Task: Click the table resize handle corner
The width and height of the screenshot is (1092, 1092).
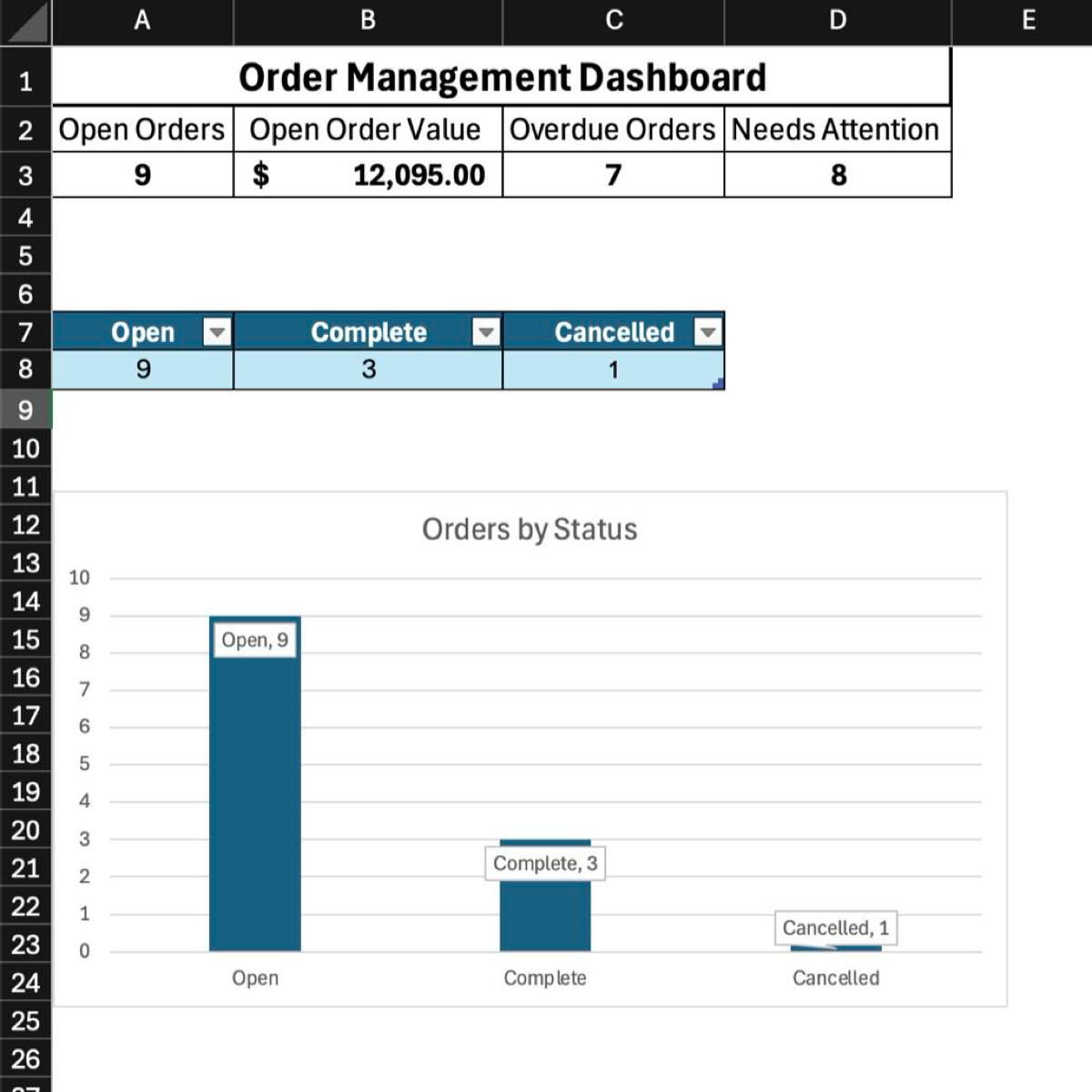Action: pyautogui.click(x=718, y=384)
